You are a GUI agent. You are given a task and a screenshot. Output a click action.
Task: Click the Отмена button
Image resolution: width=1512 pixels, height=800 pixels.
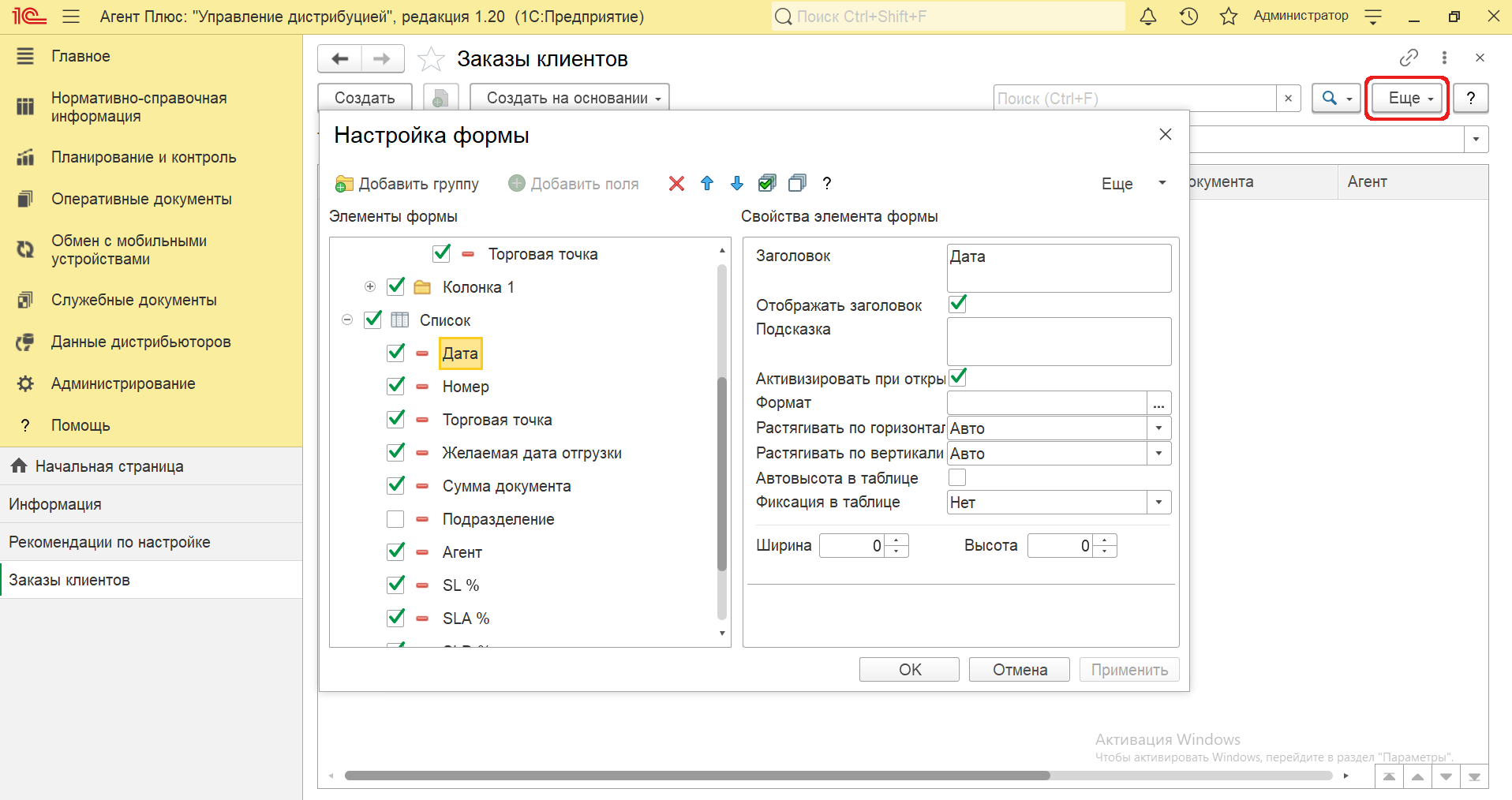(x=1020, y=670)
